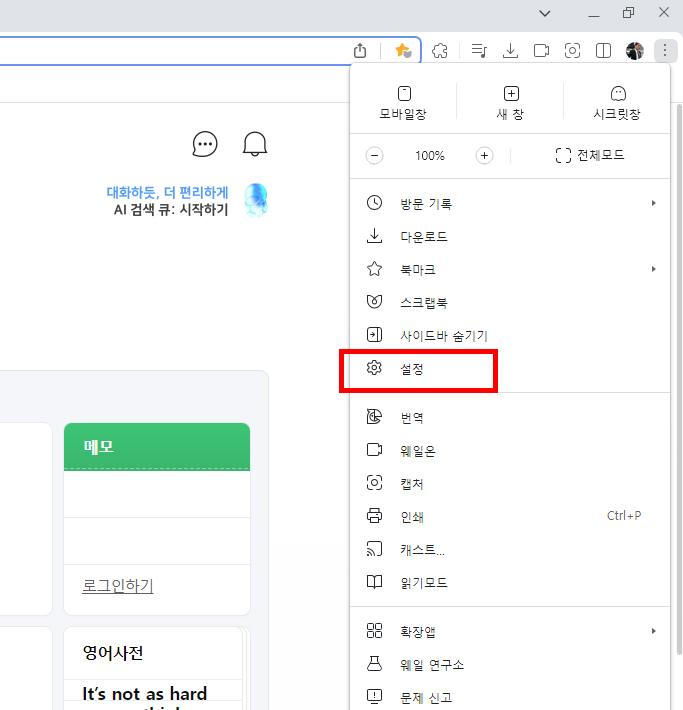Click the report icon beside 문제 신고
The height and width of the screenshot is (710, 683).
(374, 696)
